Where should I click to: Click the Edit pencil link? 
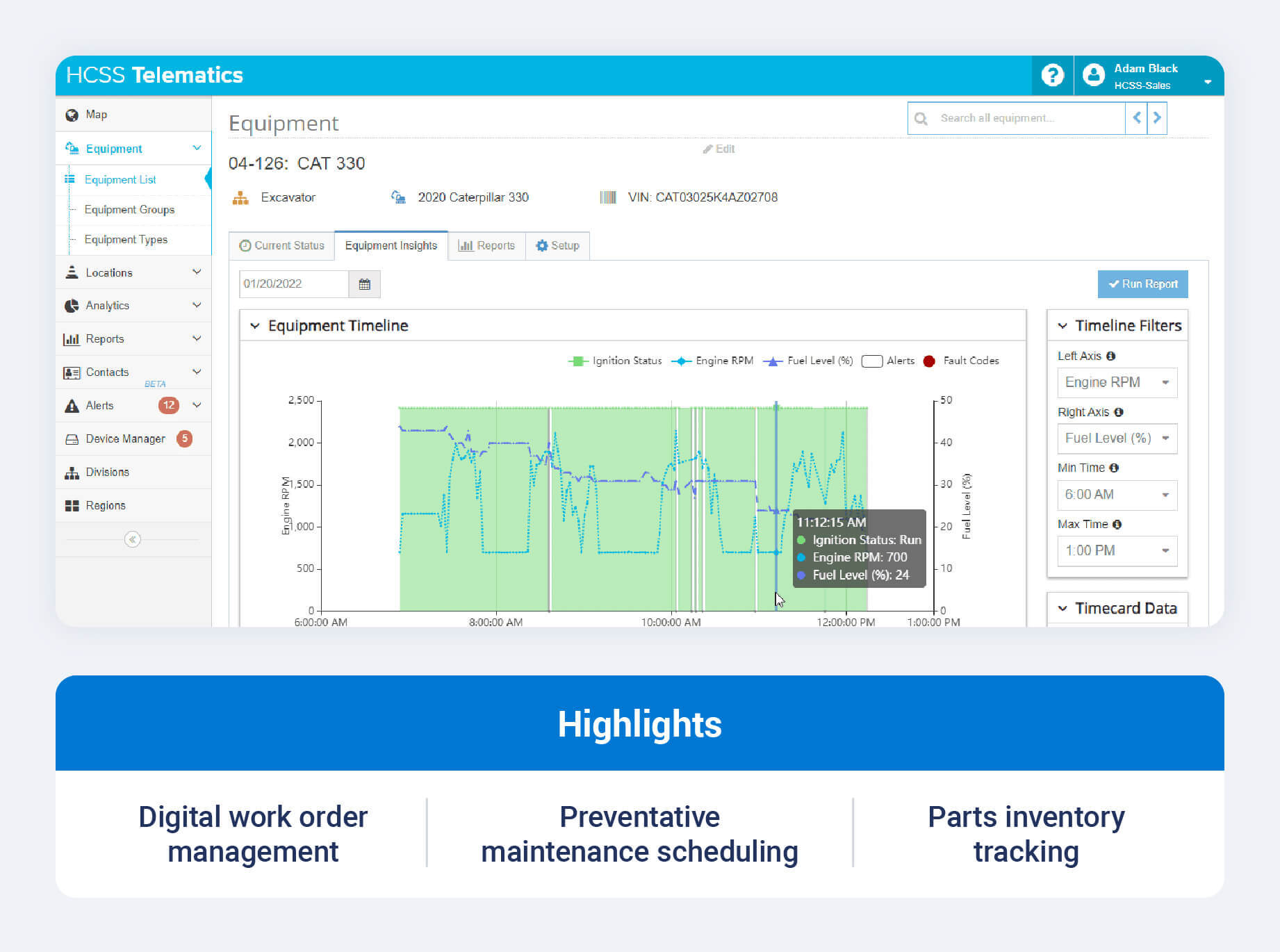pos(719,149)
